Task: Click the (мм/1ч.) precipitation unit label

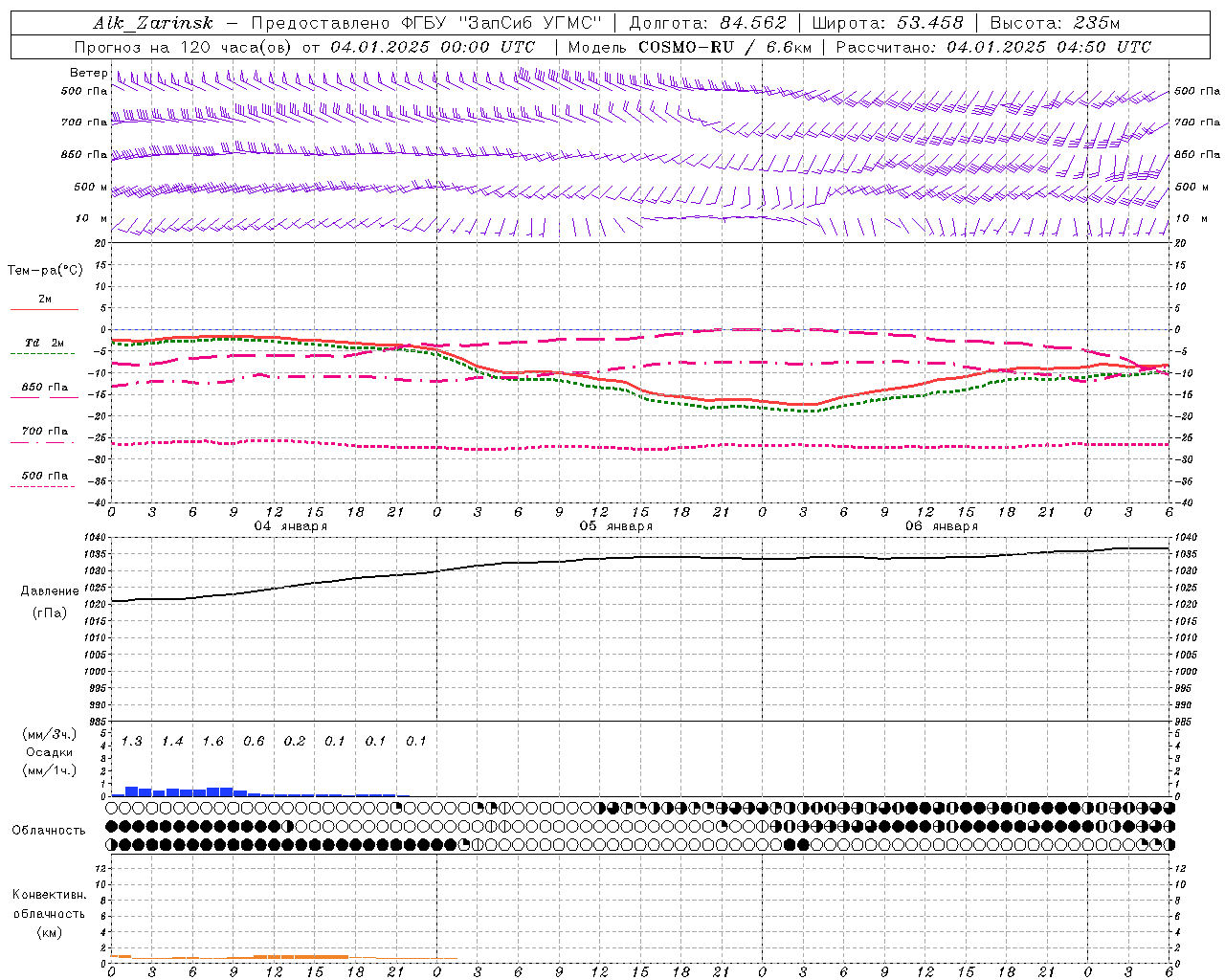Action: pyautogui.click(x=50, y=770)
